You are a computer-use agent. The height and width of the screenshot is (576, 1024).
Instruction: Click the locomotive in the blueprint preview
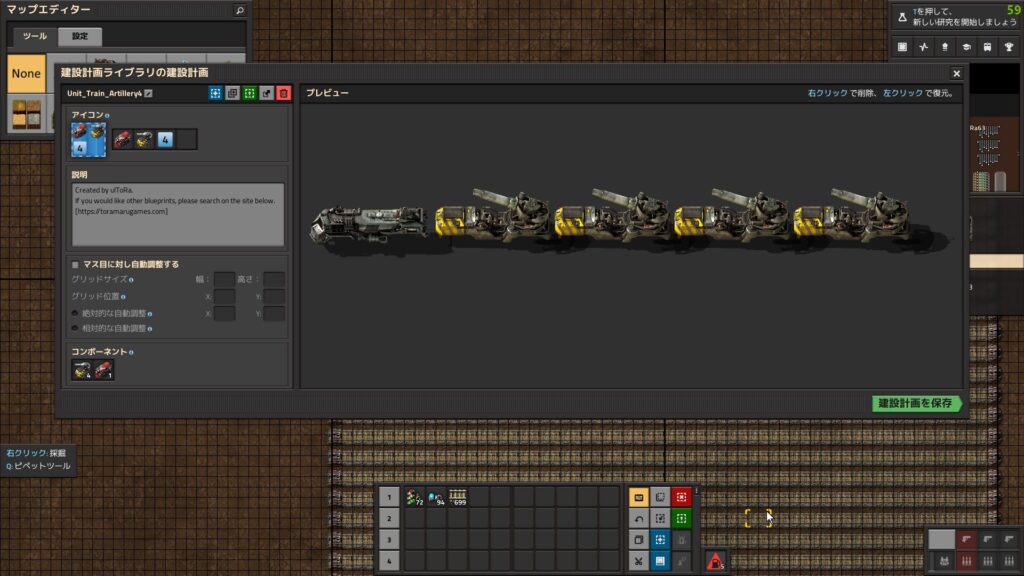(x=369, y=225)
